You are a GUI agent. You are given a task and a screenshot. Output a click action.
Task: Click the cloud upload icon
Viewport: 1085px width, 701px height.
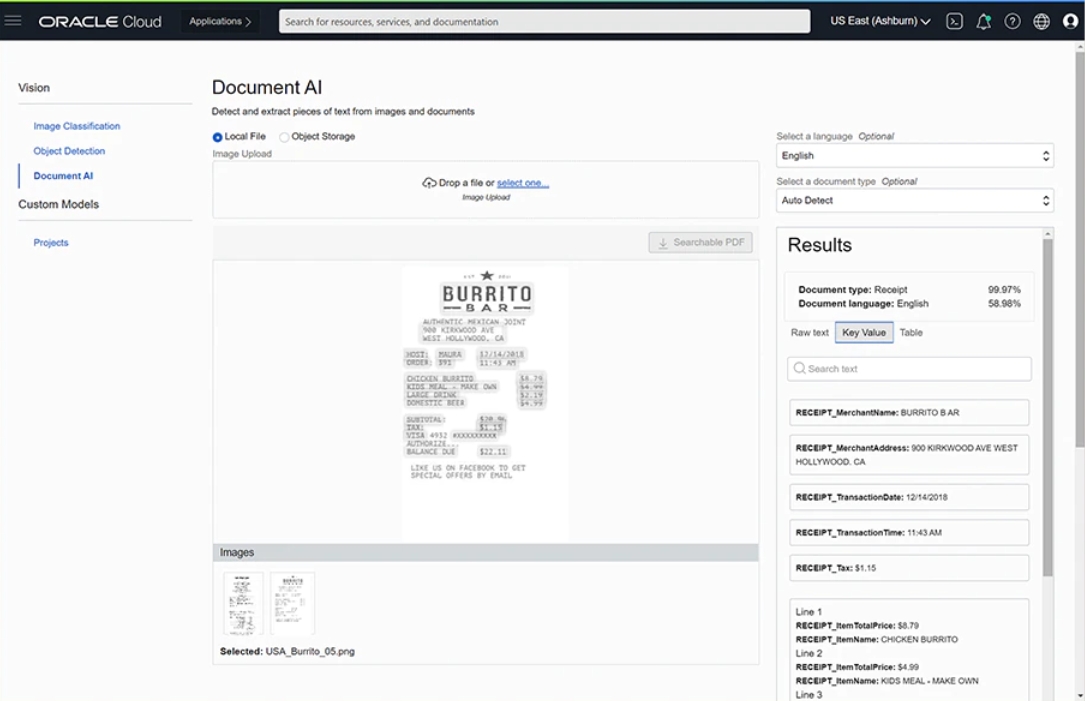click(x=429, y=183)
